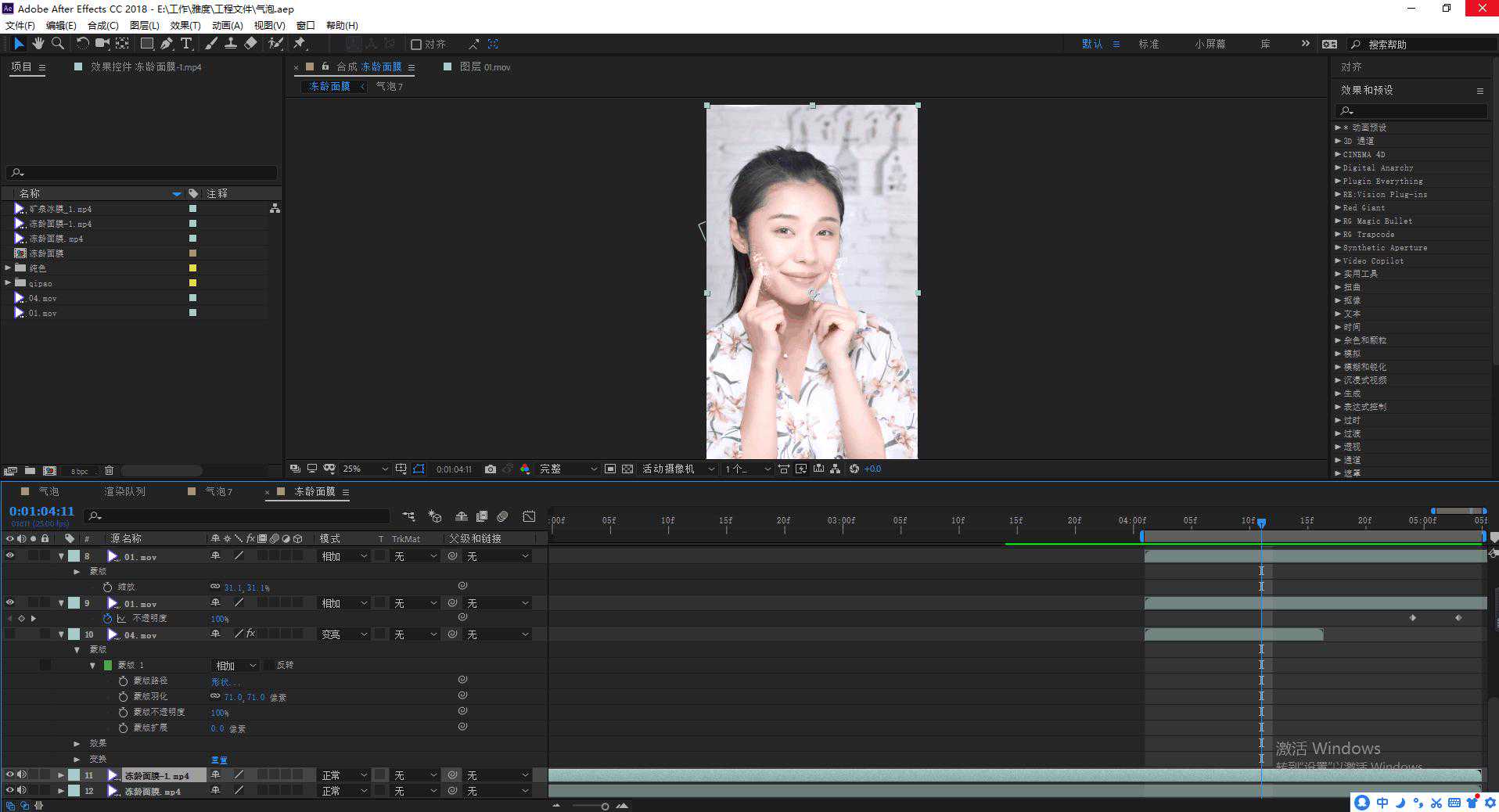Select the Clone Stamp tool
Viewport: 1499px width, 812px height.
click(x=231, y=44)
